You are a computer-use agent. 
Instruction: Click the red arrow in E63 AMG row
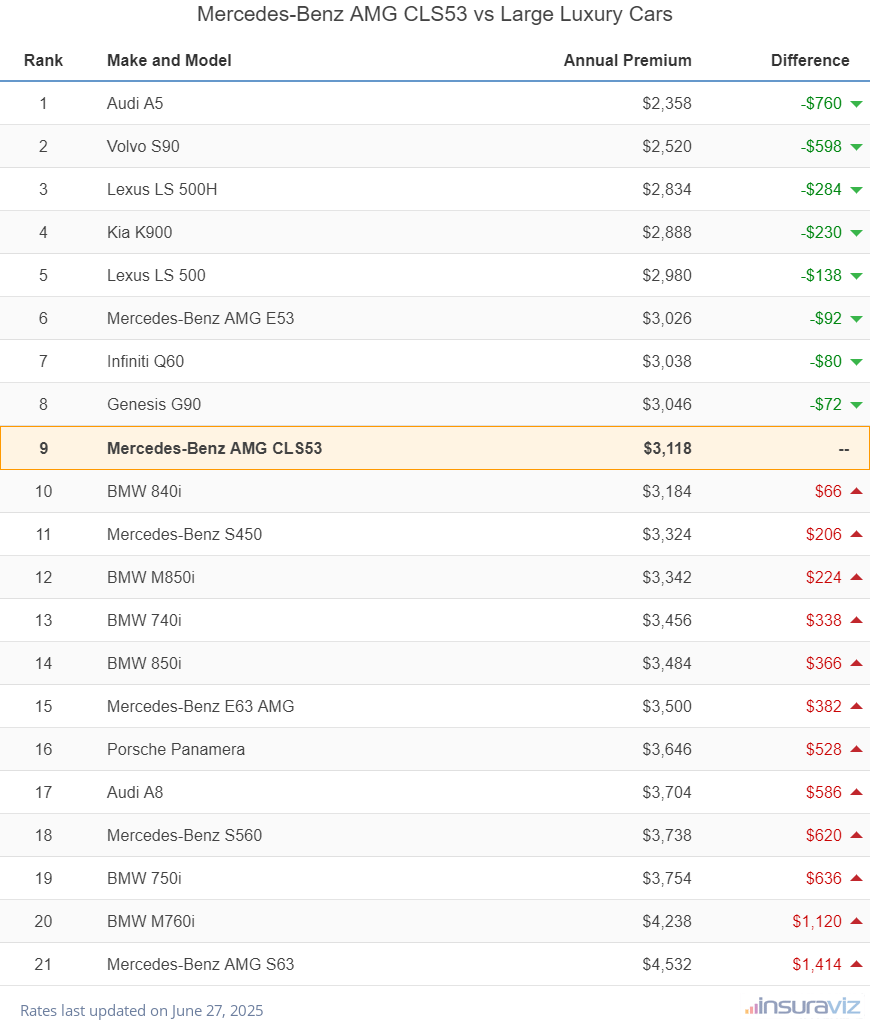(856, 705)
